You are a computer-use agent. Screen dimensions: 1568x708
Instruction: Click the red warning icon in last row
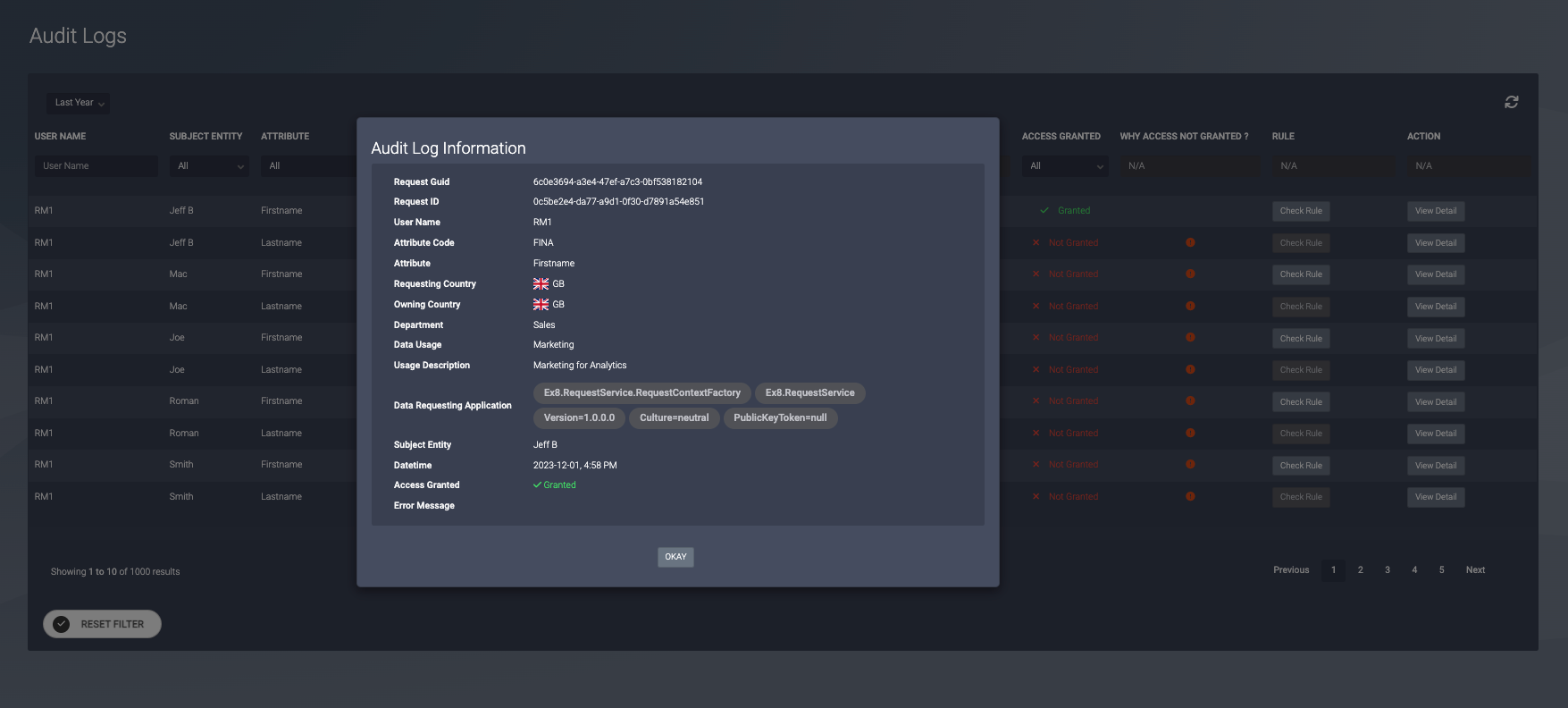pyautogui.click(x=1190, y=496)
